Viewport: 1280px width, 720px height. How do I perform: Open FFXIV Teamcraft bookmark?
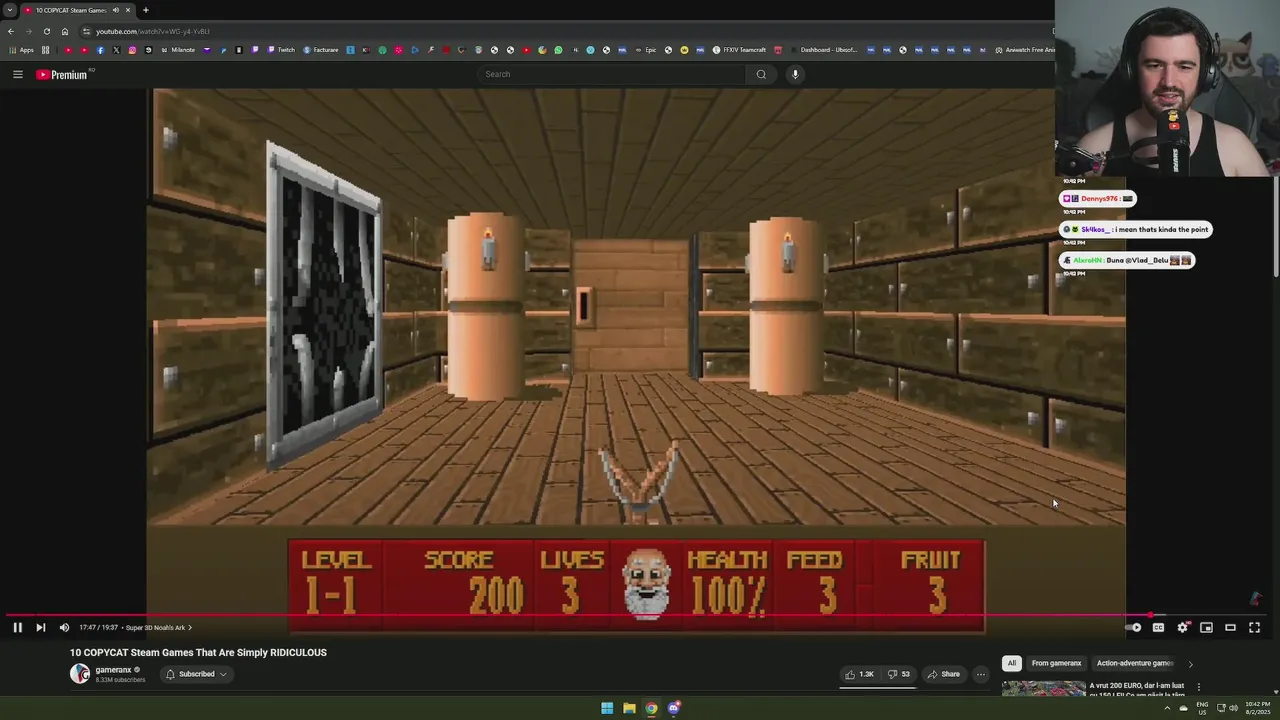739,50
